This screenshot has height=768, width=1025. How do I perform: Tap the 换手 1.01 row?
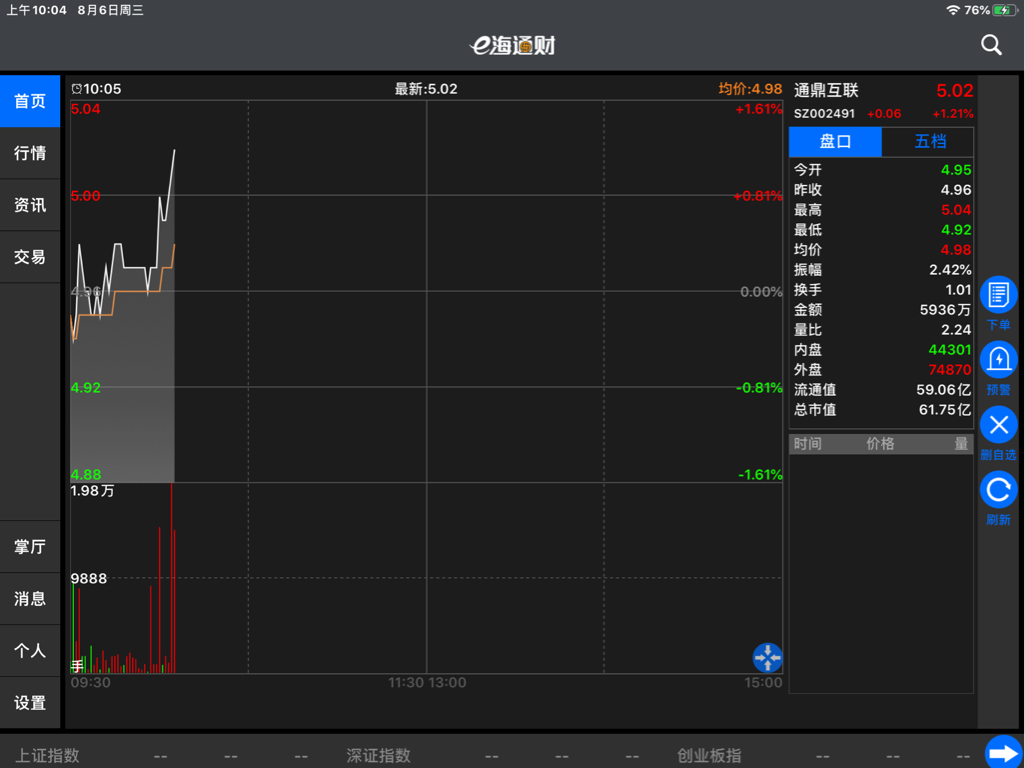882,290
